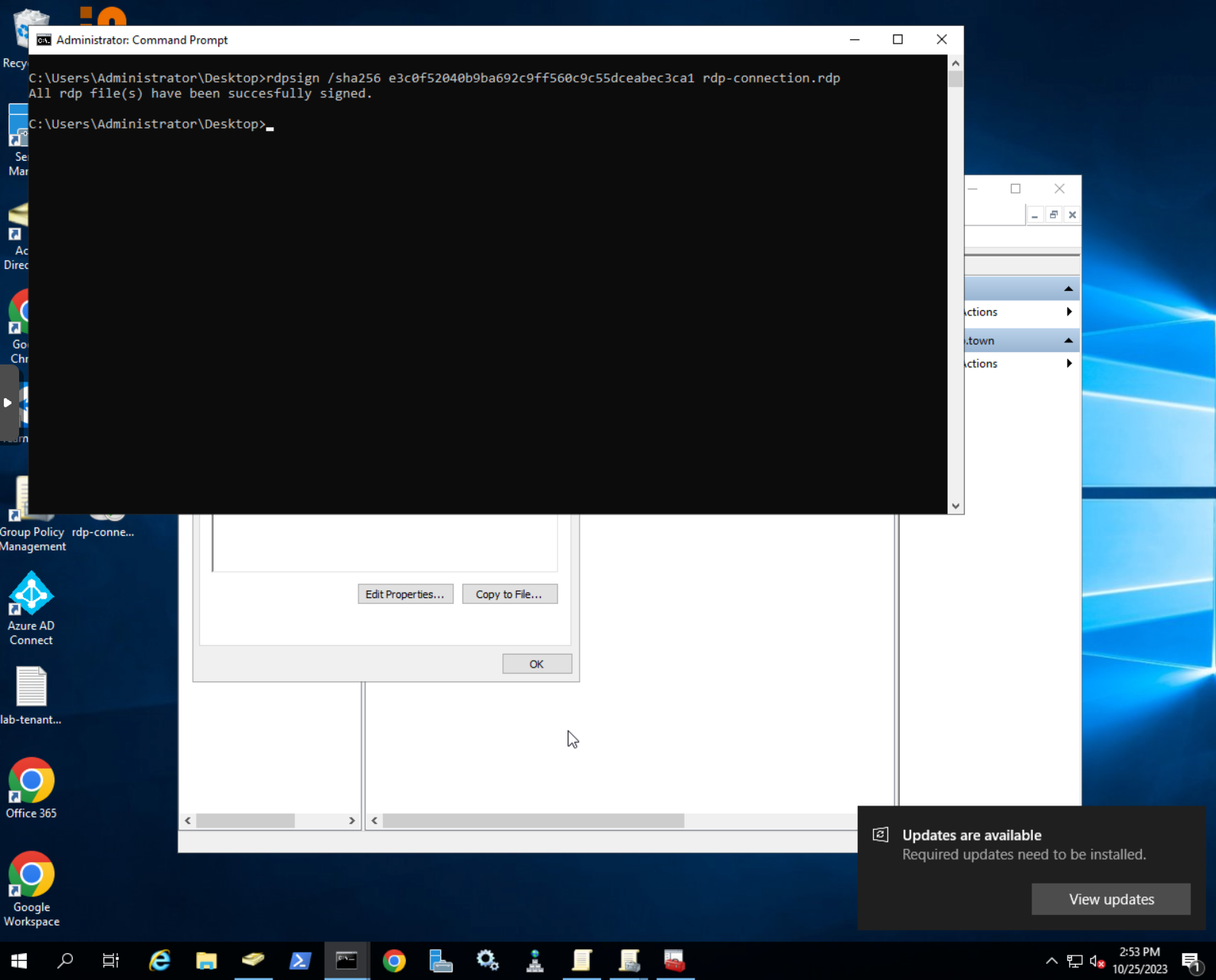Open the Windows Start menu
The width and height of the screenshot is (1216, 980).
pyautogui.click(x=19, y=960)
